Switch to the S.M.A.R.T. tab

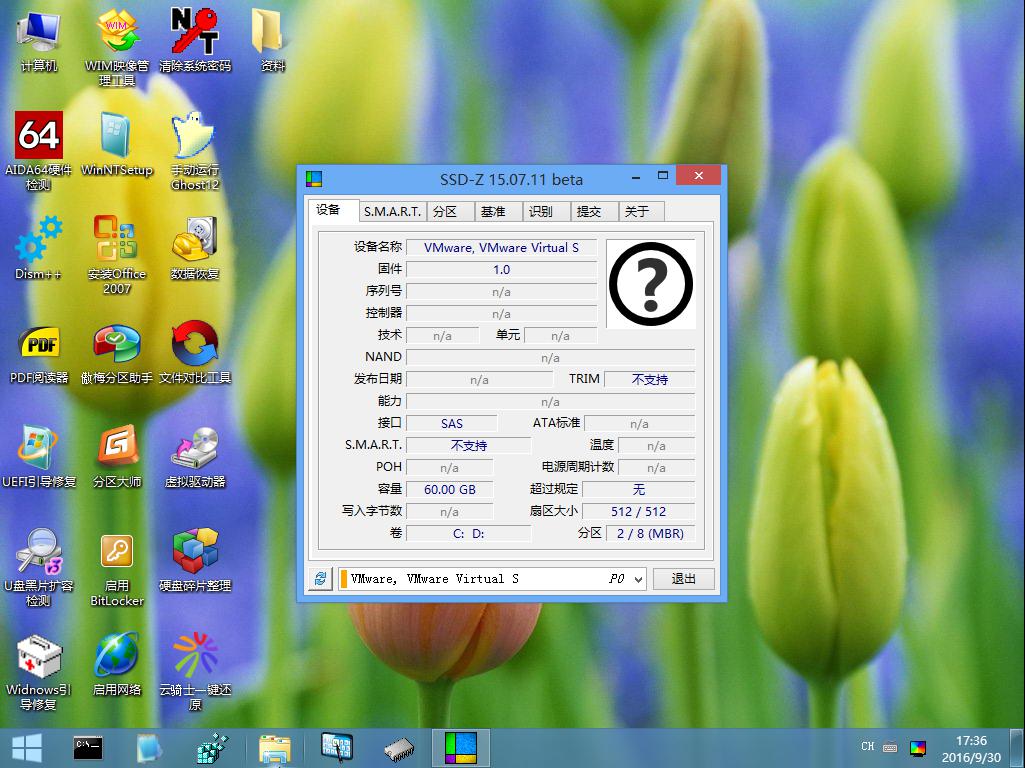click(392, 211)
